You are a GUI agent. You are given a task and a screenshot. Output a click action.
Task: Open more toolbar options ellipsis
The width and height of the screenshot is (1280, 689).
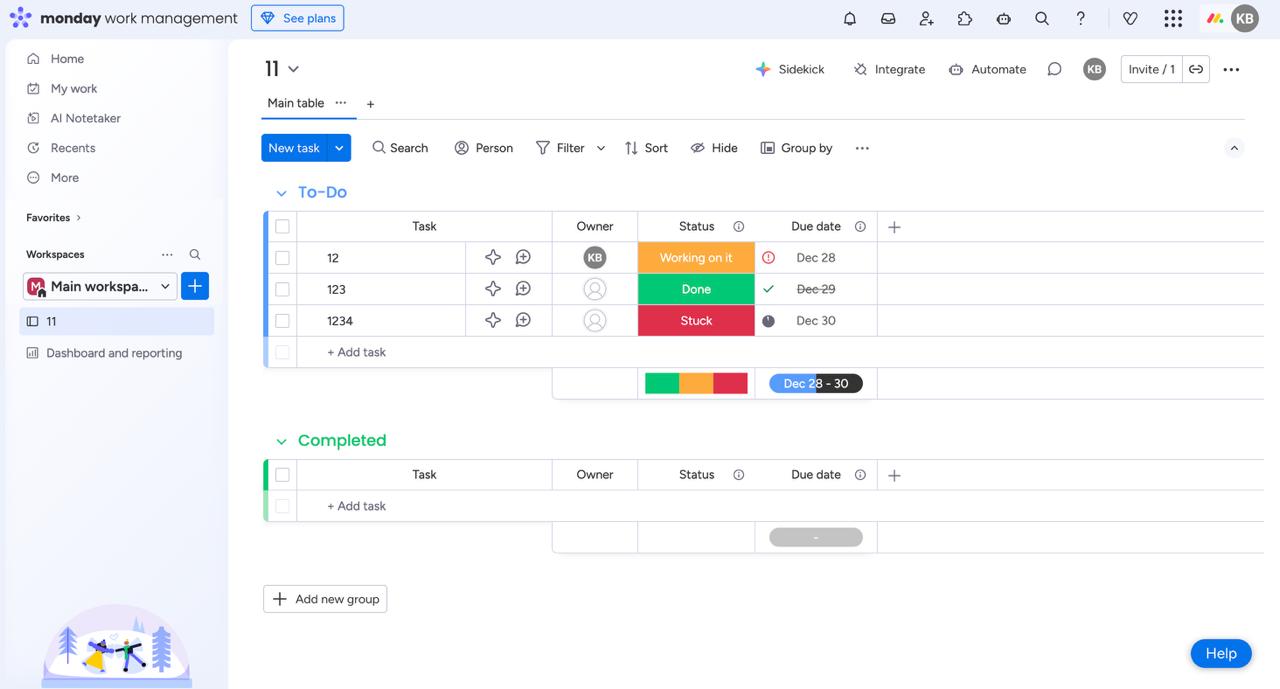[862, 148]
